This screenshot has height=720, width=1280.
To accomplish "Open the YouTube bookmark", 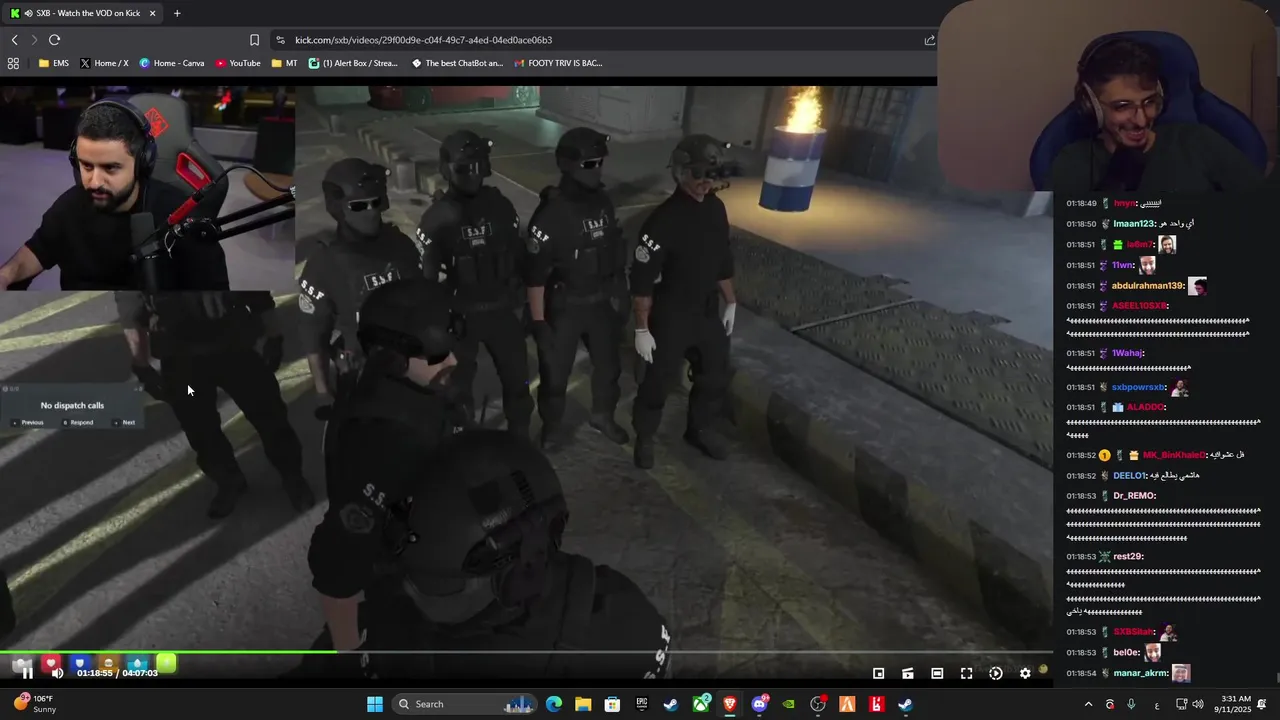I will click(238, 63).
